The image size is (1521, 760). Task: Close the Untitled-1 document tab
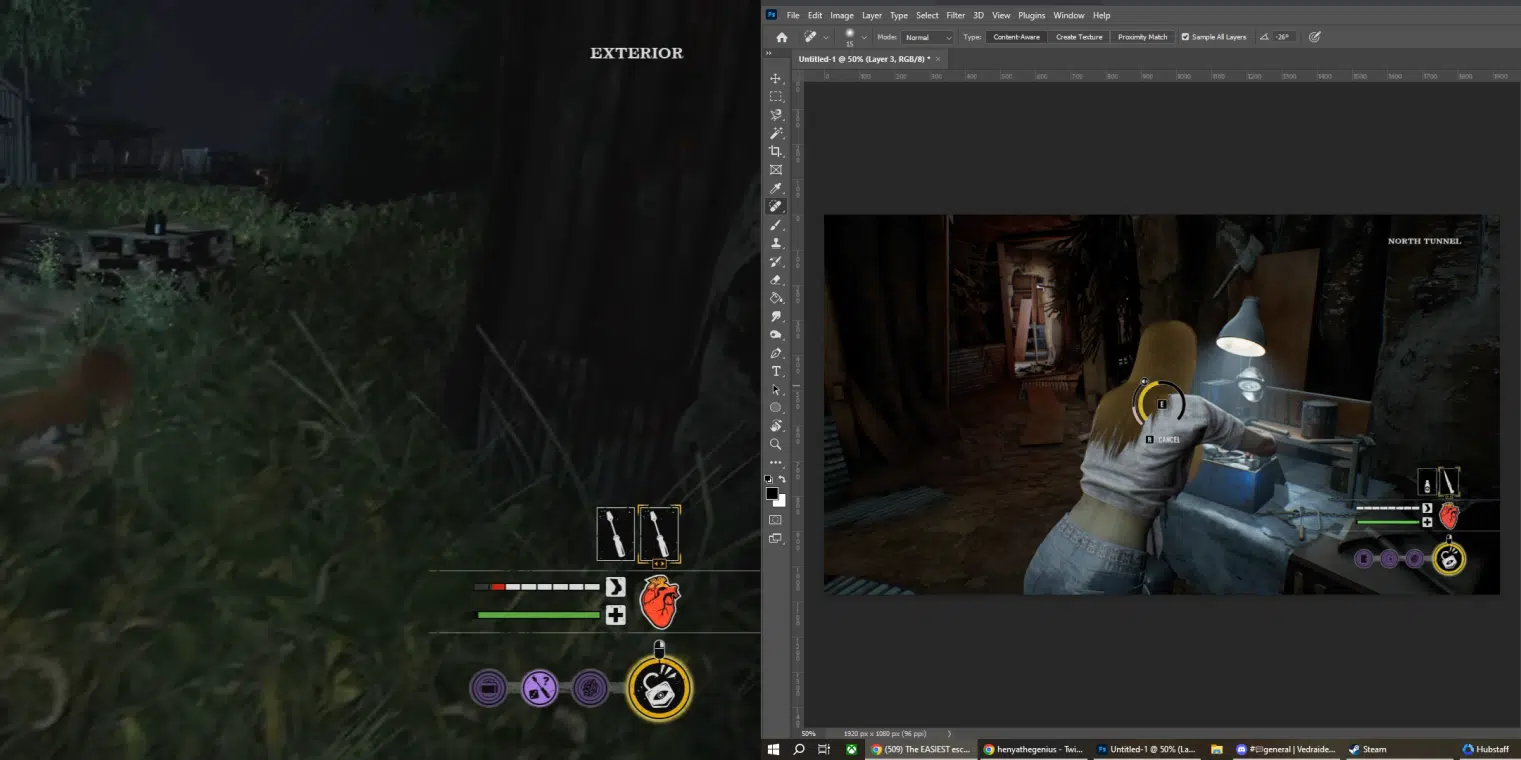937,59
